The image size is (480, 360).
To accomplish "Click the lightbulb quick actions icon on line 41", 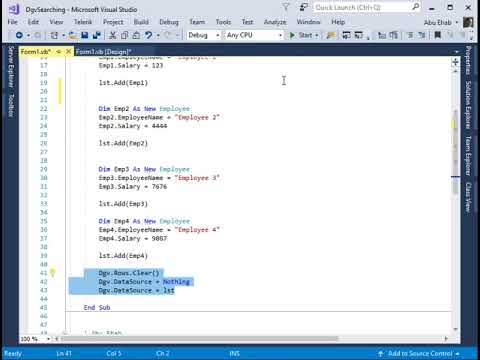I will pos(52,273).
